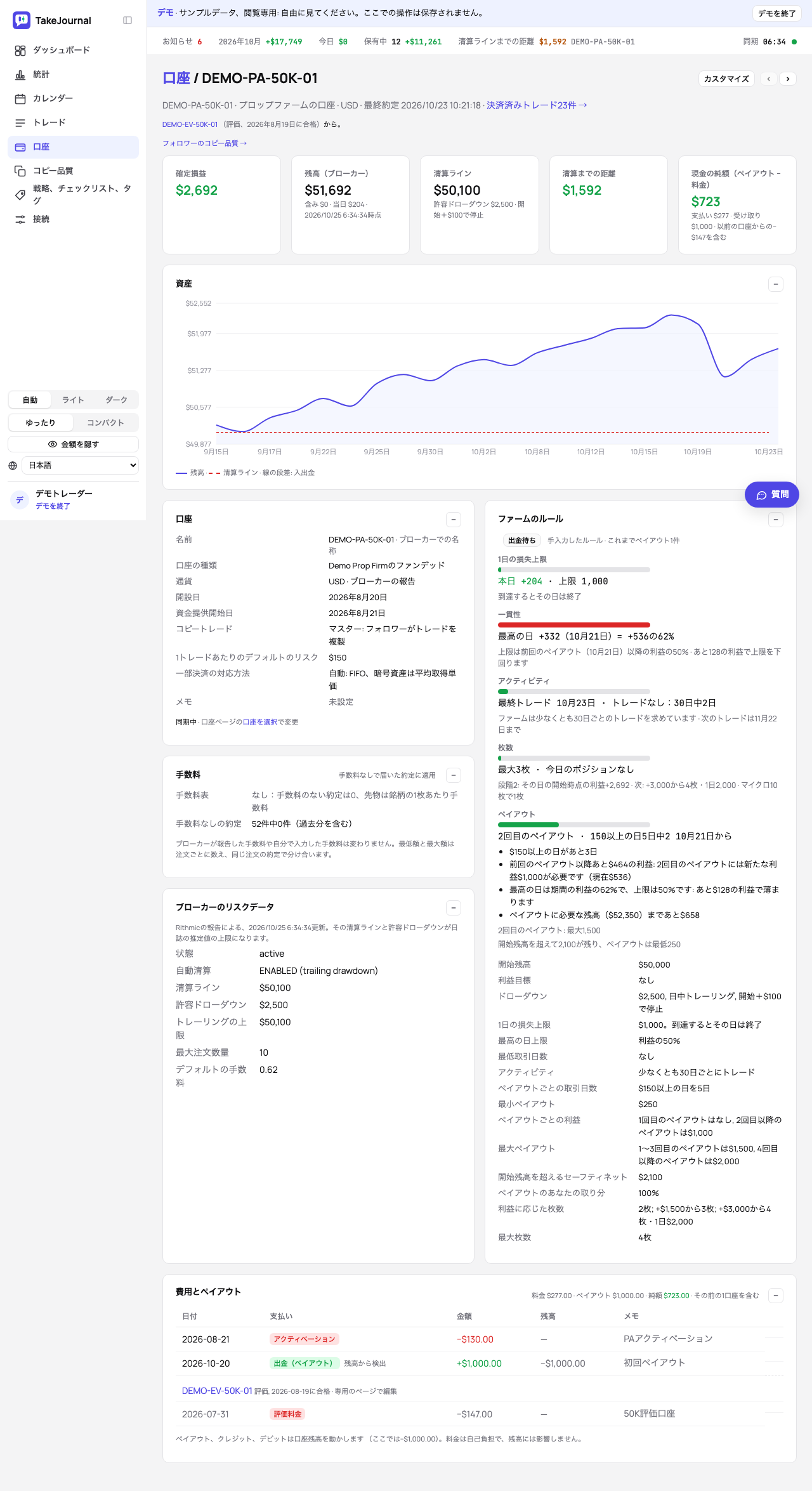Image resolution: width=812 pixels, height=1491 pixels.
Task: Open the トレード list icon
Action: click(20, 122)
